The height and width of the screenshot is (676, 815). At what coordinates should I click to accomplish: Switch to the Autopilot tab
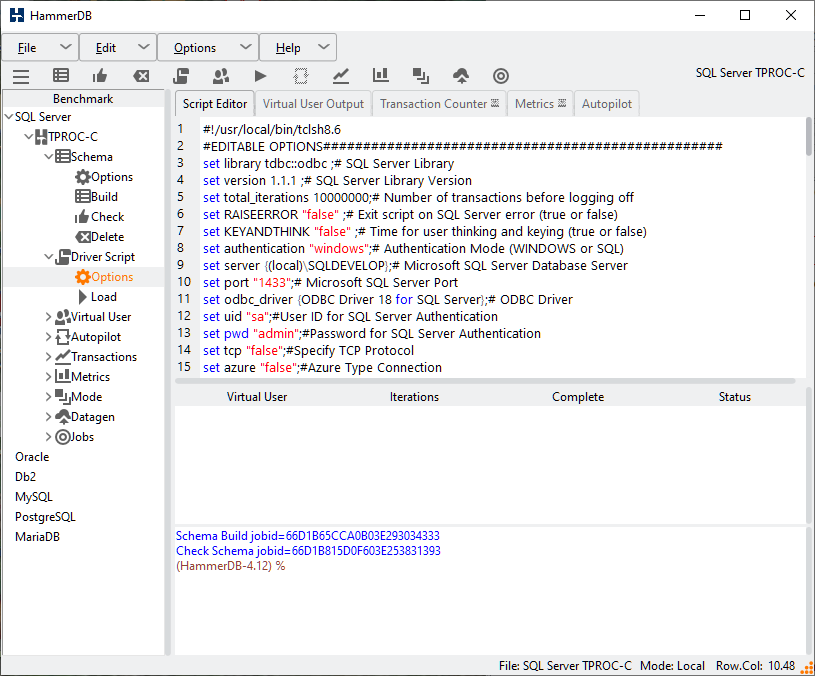(x=607, y=104)
